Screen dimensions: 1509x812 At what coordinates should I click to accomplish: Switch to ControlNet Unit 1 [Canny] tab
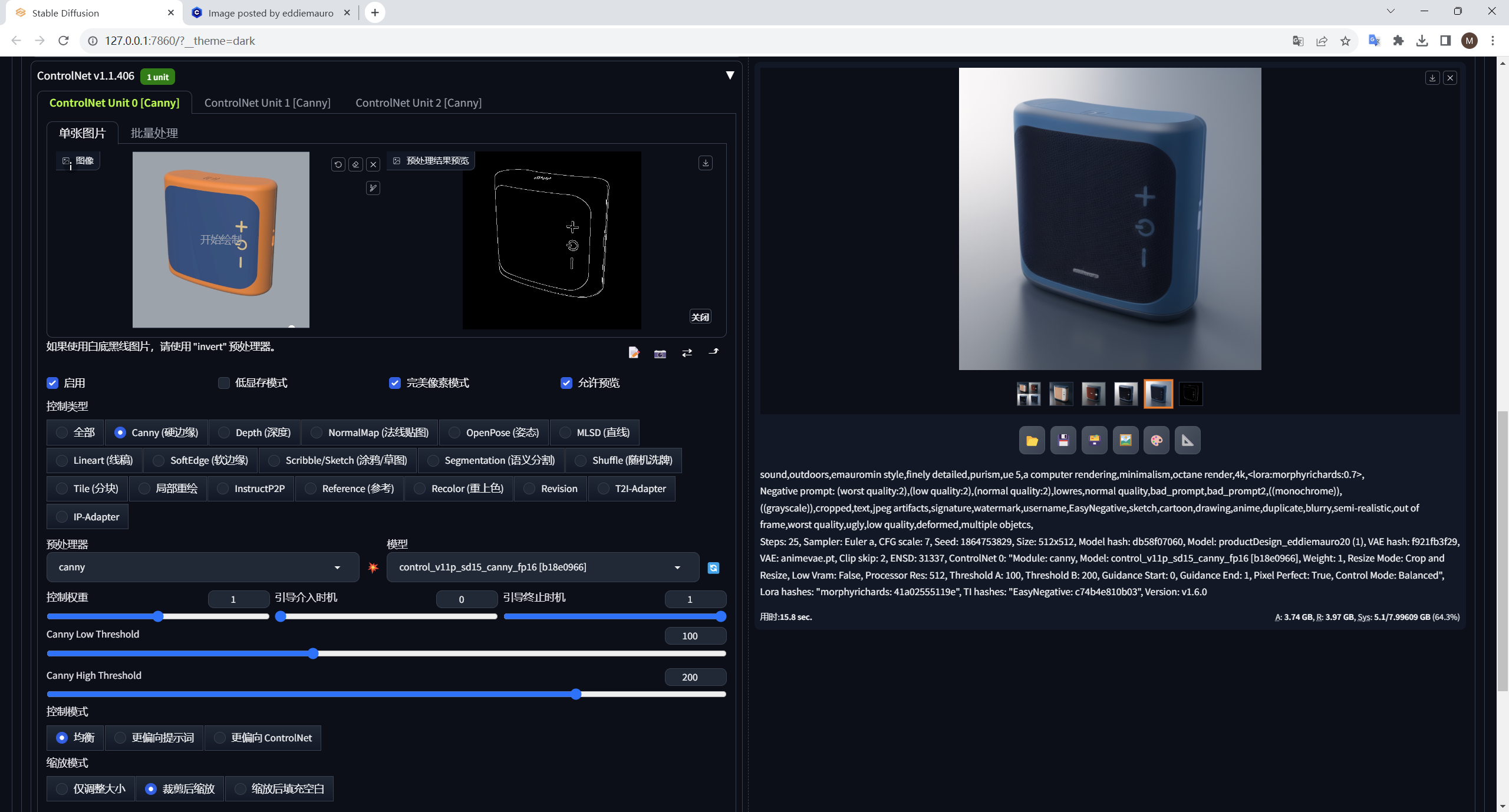coord(268,103)
